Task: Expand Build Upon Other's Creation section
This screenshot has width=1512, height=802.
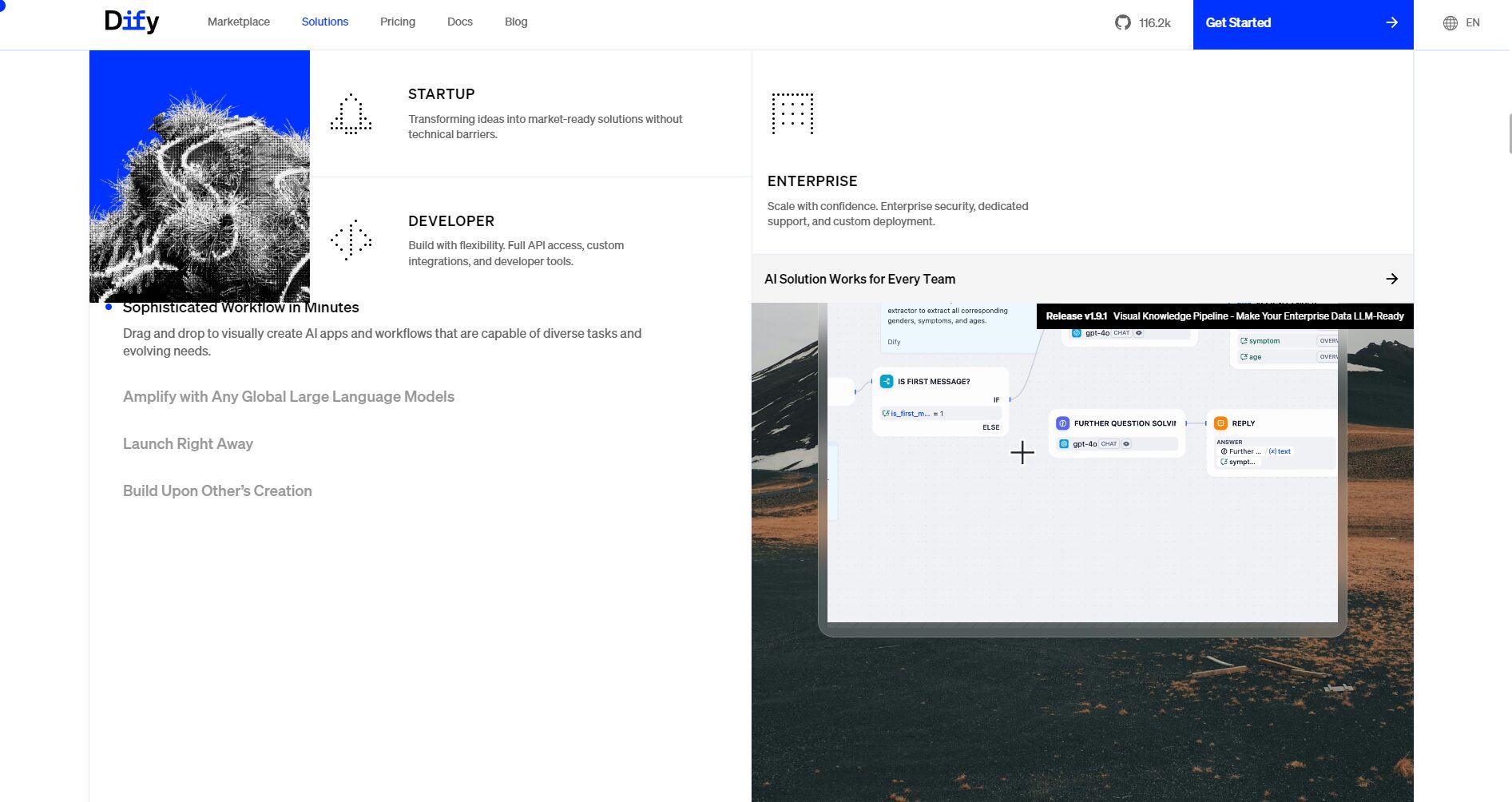Action: (x=217, y=491)
